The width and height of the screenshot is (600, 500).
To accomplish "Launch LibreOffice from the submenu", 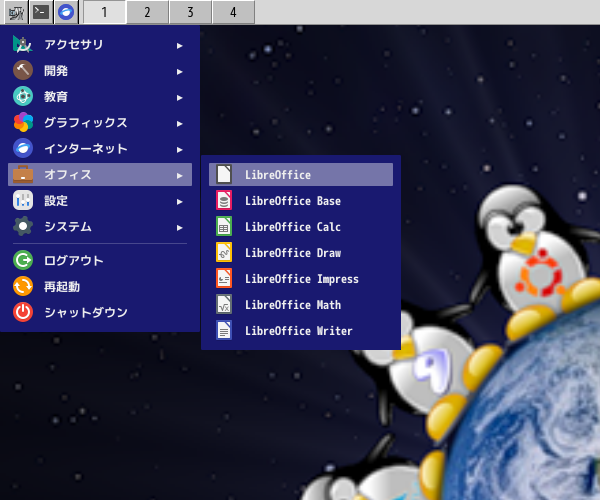I will click(x=301, y=174).
